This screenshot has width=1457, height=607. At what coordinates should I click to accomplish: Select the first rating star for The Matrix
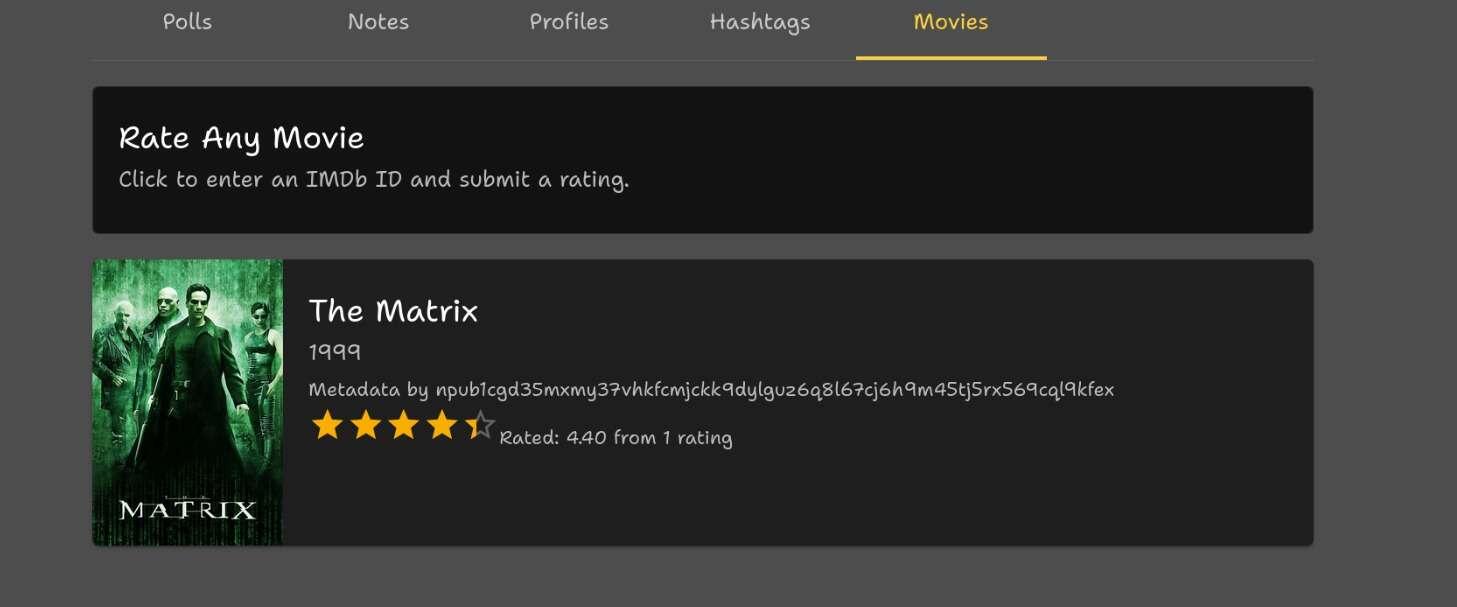327,425
